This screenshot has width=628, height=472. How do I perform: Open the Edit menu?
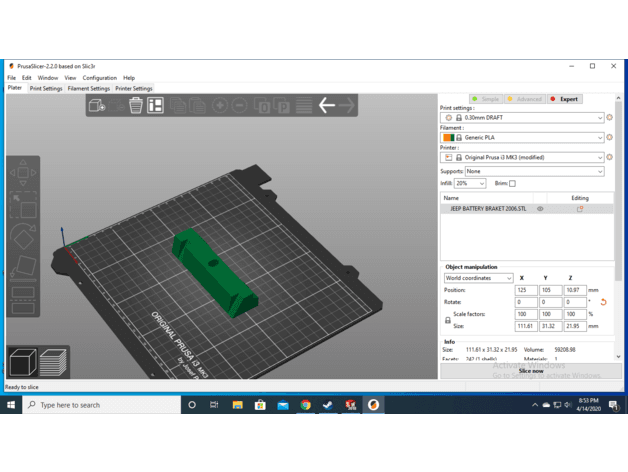(x=26, y=78)
